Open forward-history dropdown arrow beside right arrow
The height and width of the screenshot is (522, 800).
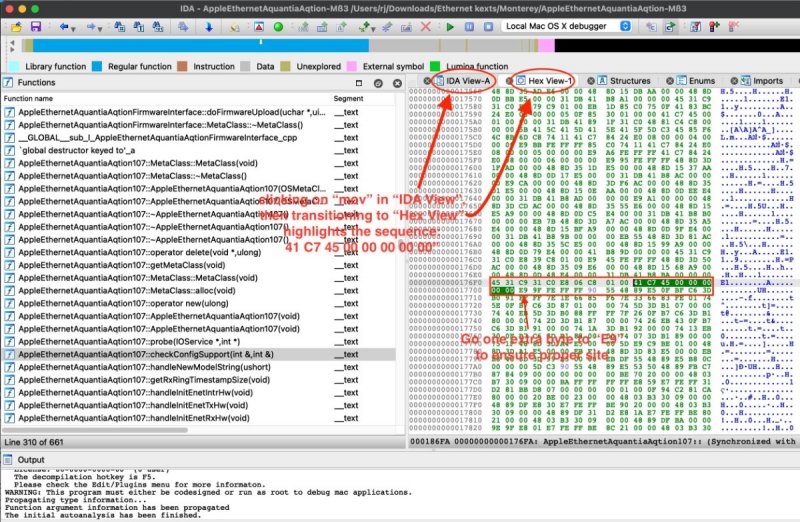click(100, 29)
